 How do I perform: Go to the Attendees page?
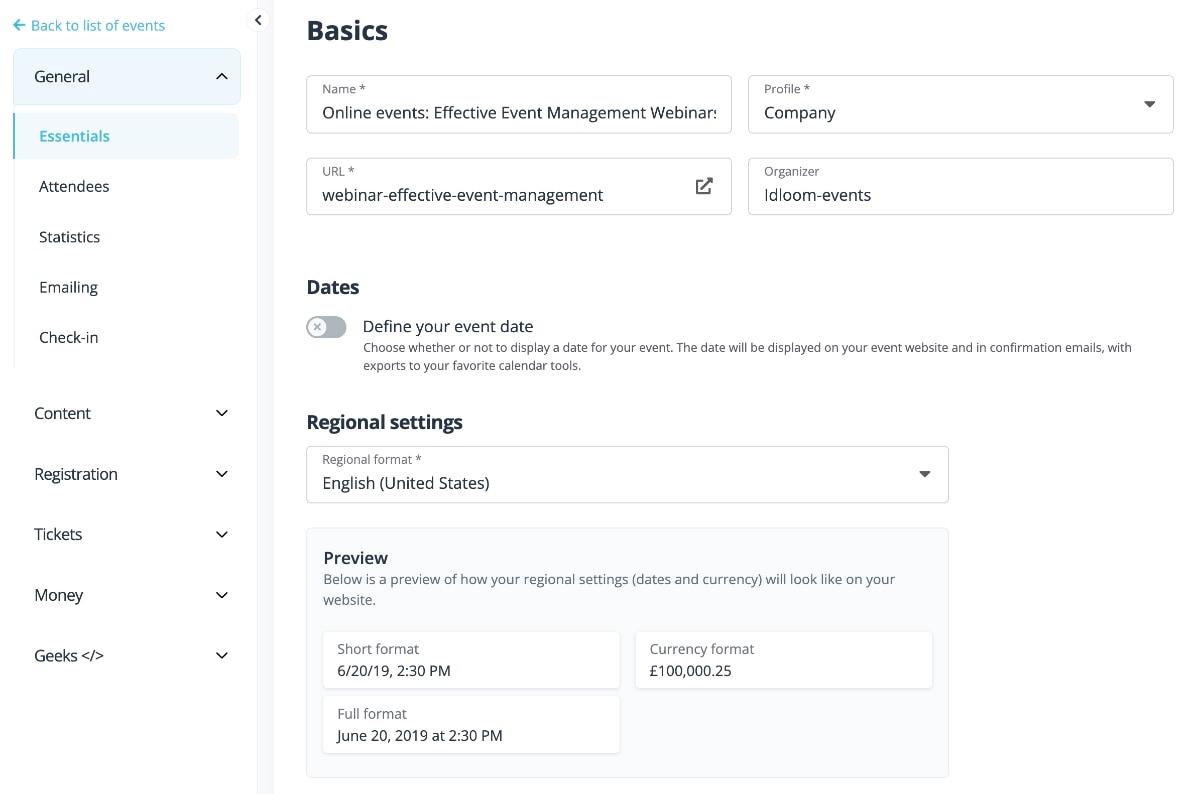[x=74, y=186]
